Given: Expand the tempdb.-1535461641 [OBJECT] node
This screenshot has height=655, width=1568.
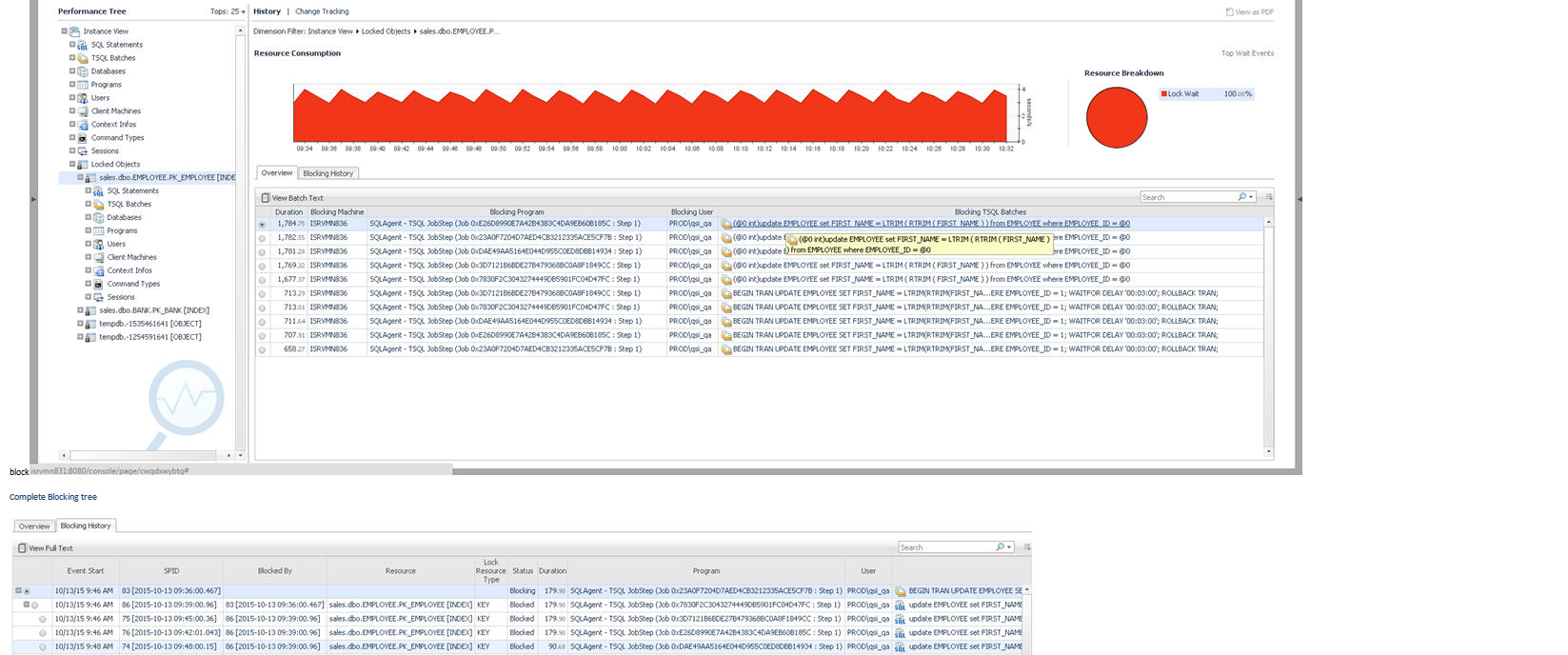Looking at the screenshot, I should coord(80,324).
